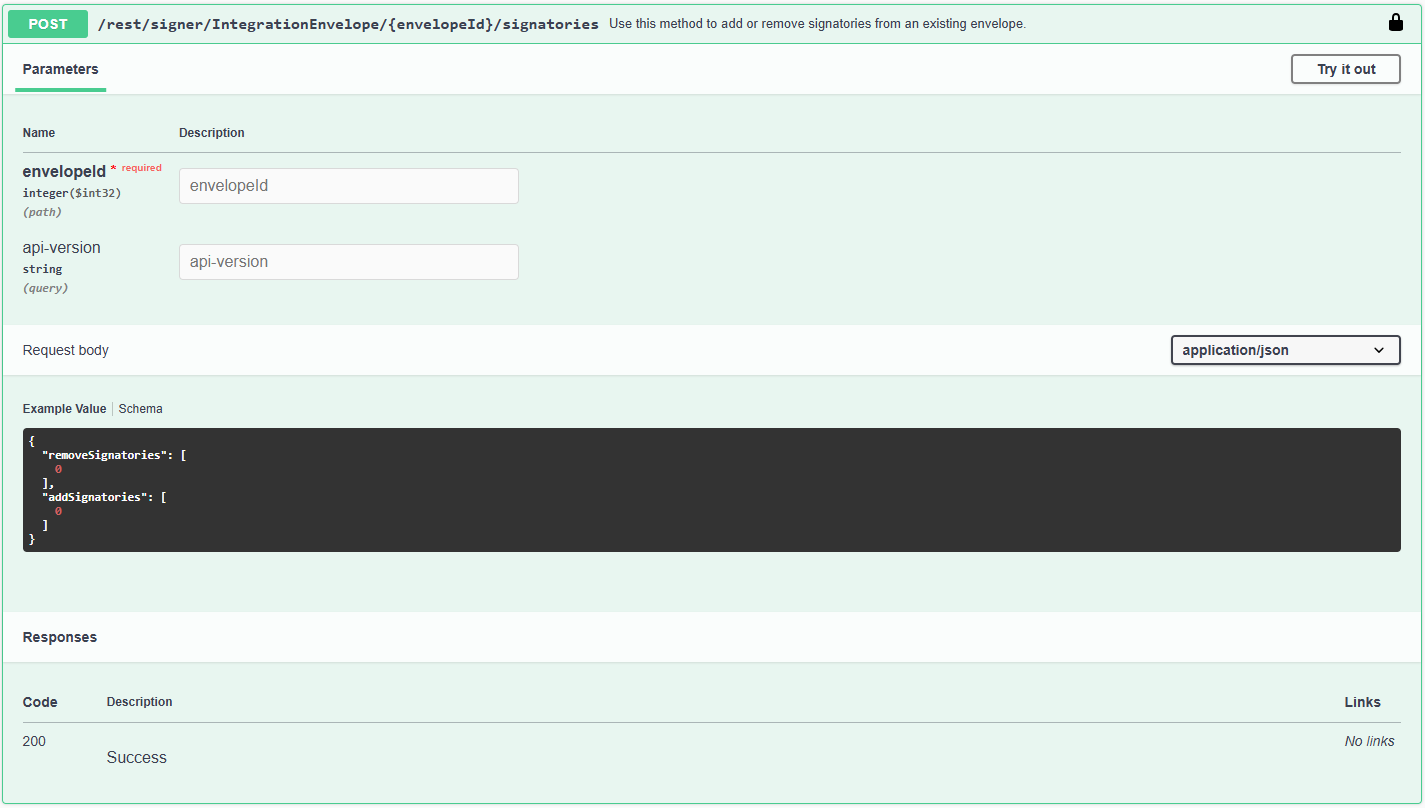Click the envelopeId parameter name label
The width and height of the screenshot is (1425, 808).
pyautogui.click(x=64, y=171)
